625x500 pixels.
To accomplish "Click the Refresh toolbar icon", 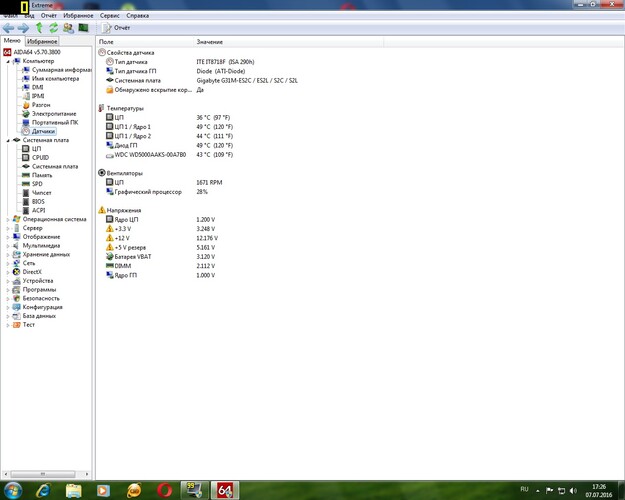I will coord(53,28).
